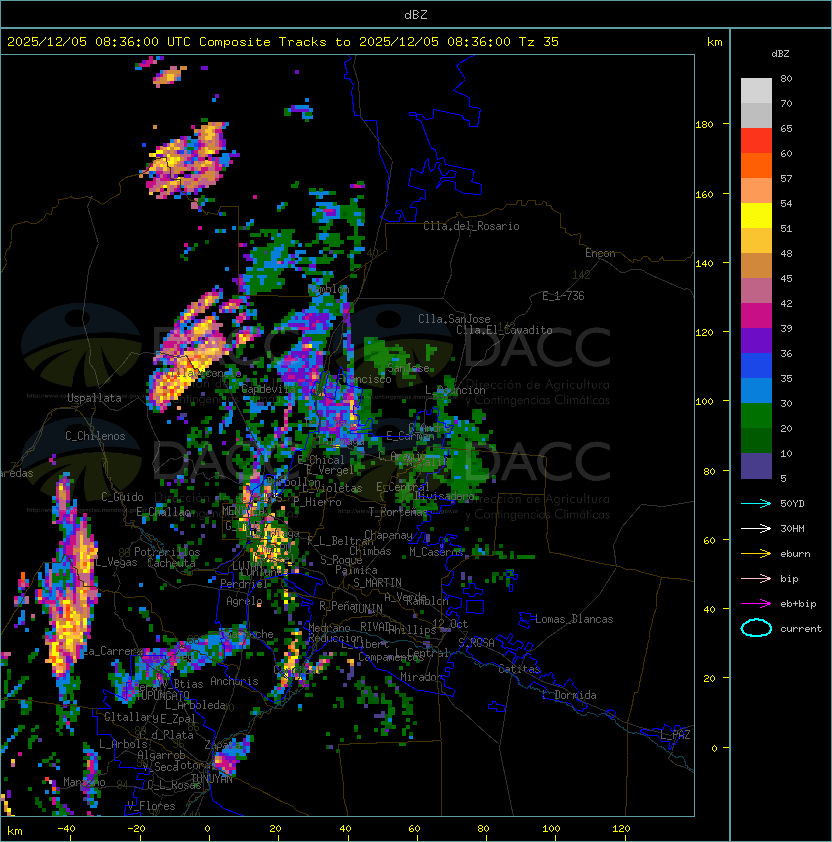Image resolution: width=832 pixels, height=842 pixels.
Task: Select the 'Uspallata' map label
Action: [94, 398]
